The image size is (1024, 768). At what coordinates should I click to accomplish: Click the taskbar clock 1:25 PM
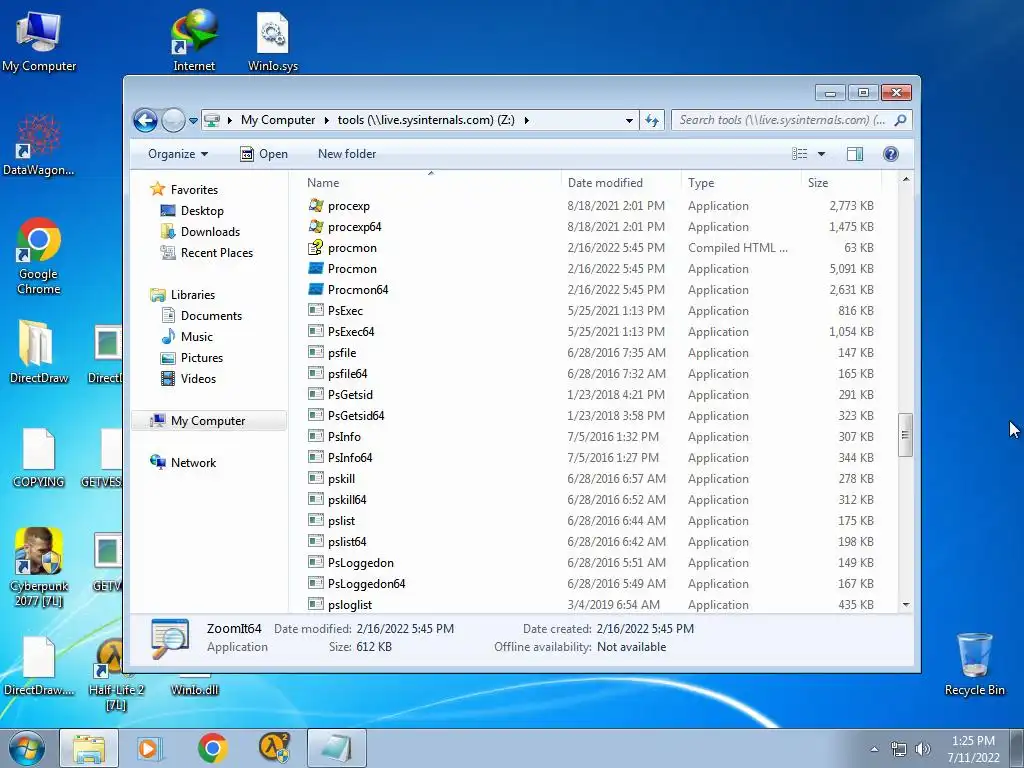click(x=973, y=741)
